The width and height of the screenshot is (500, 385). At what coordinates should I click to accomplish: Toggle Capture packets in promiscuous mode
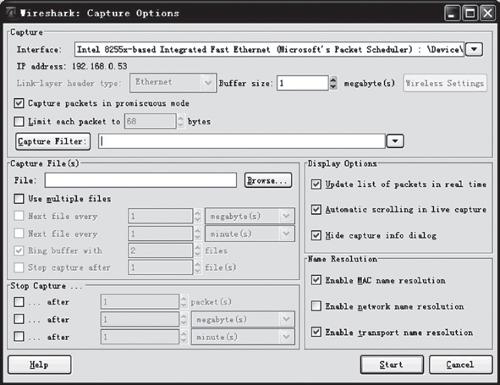19,103
